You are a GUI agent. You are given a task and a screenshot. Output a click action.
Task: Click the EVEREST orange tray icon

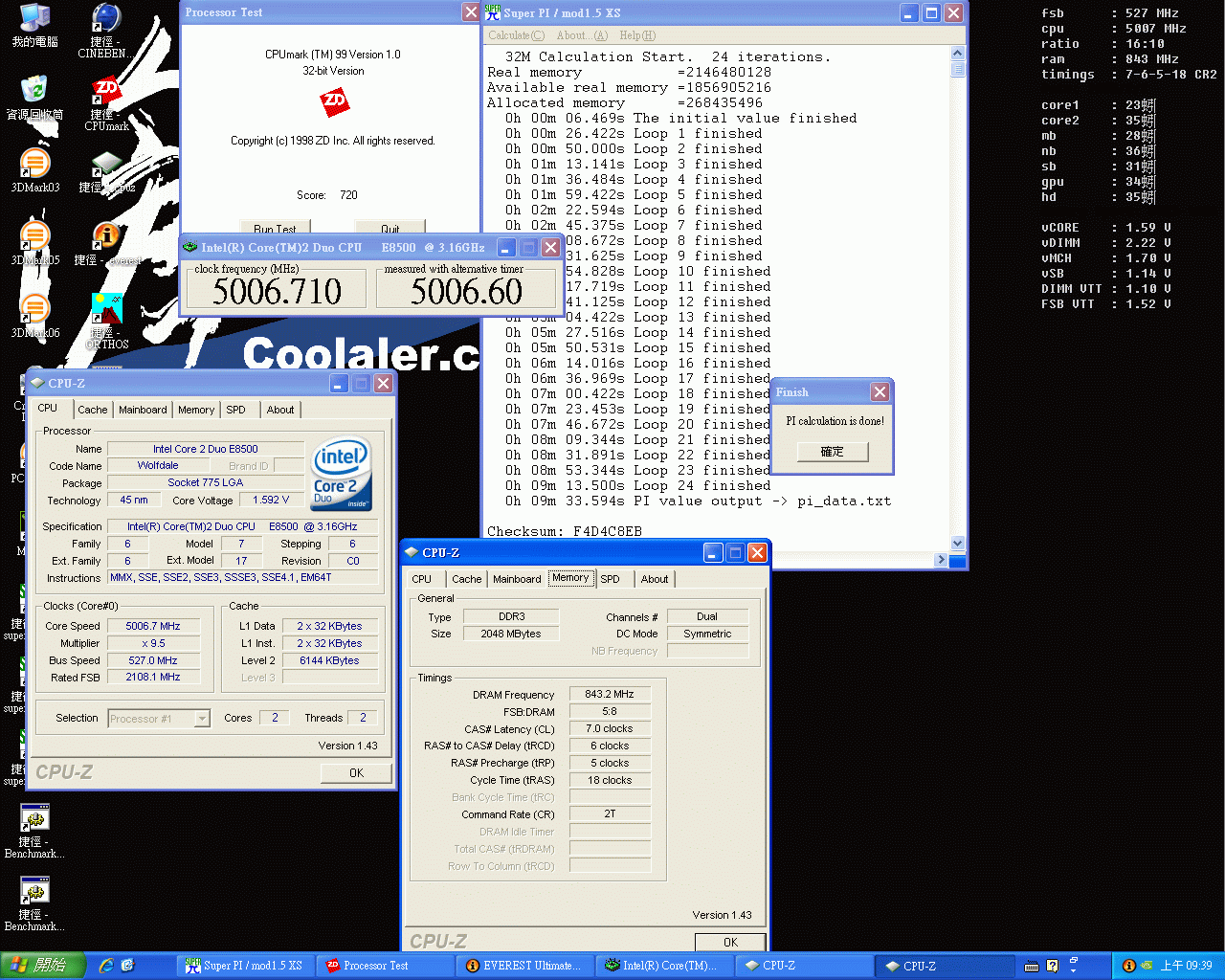(x=1129, y=966)
